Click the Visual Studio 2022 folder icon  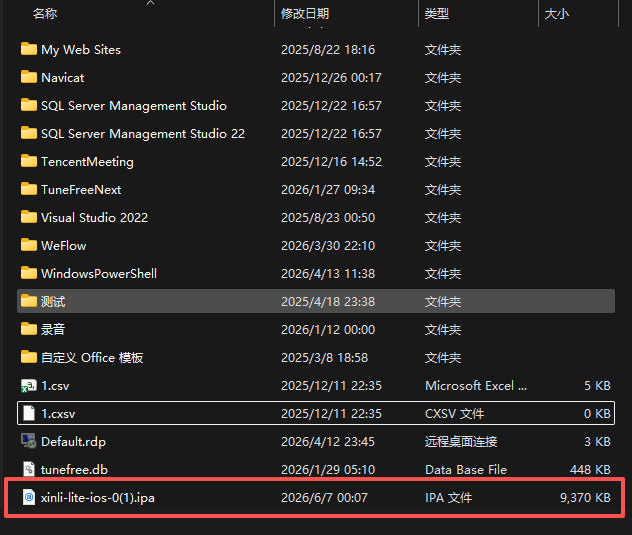(x=29, y=217)
